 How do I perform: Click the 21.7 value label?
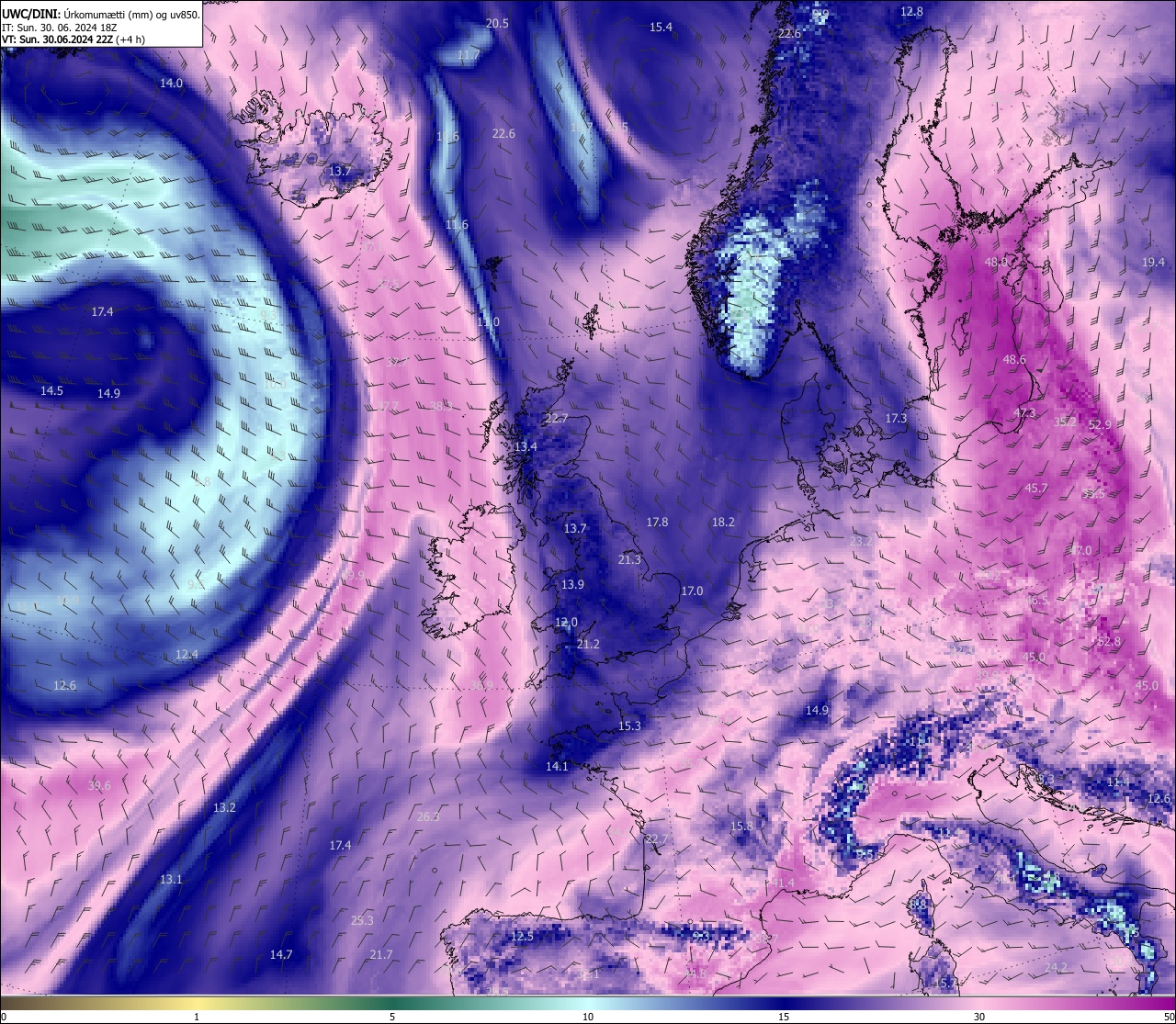(380, 954)
